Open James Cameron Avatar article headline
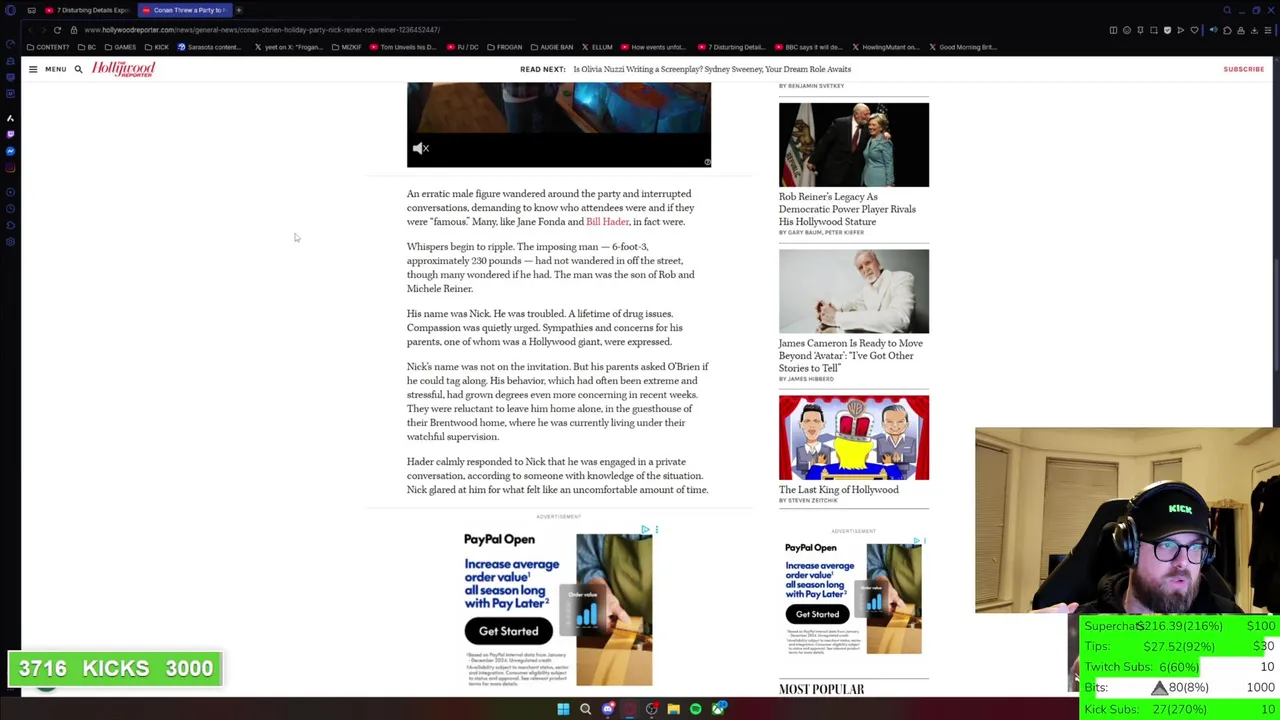The height and width of the screenshot is (720, 1280). click(851, 355)
